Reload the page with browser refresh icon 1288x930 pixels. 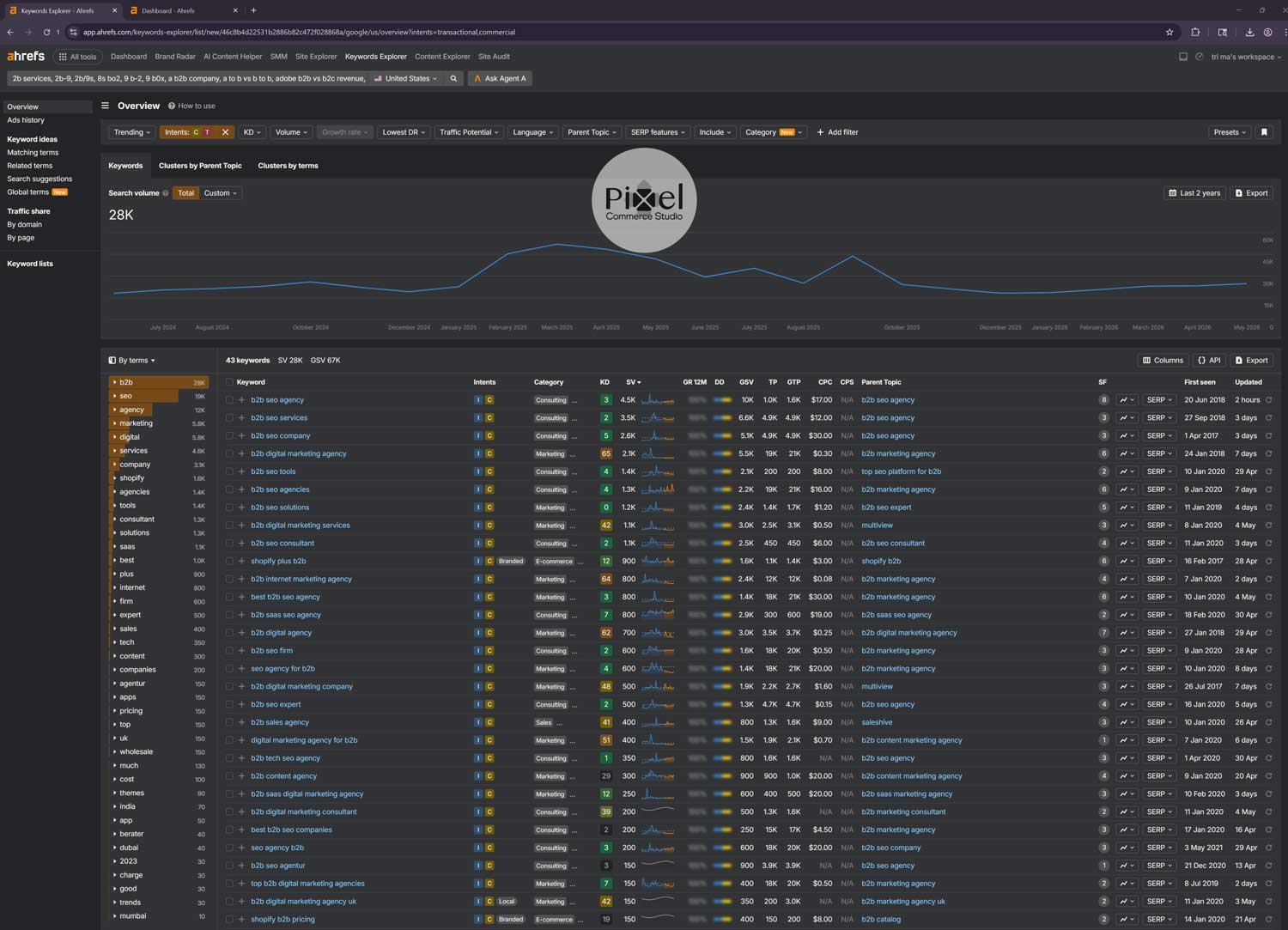pos(46,33)
